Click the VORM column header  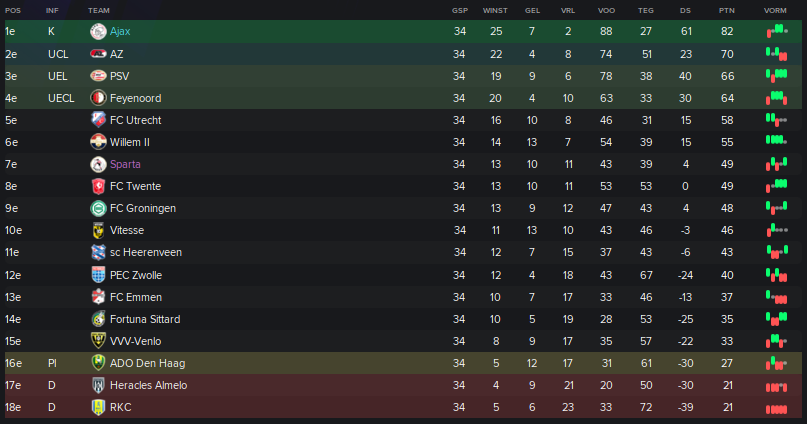[x=775, y=10]
